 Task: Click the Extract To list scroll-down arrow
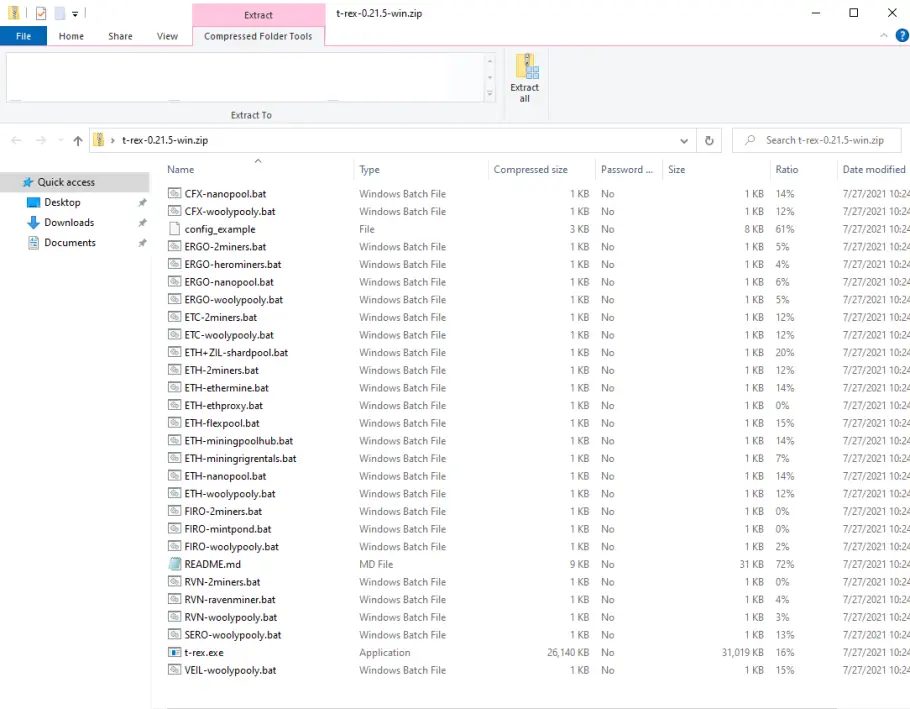490,78
